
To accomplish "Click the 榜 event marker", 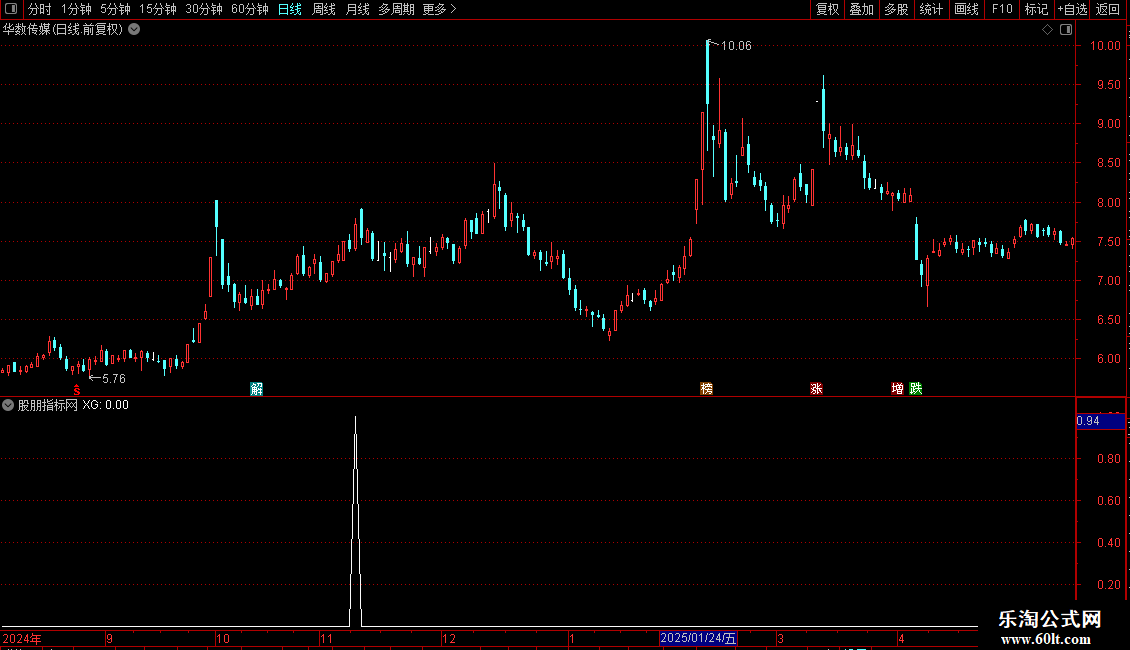I will click(707, 389).
